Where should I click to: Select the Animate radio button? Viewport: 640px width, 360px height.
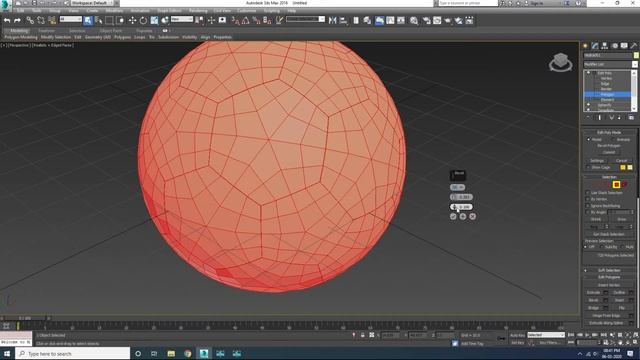coord(613,140)
